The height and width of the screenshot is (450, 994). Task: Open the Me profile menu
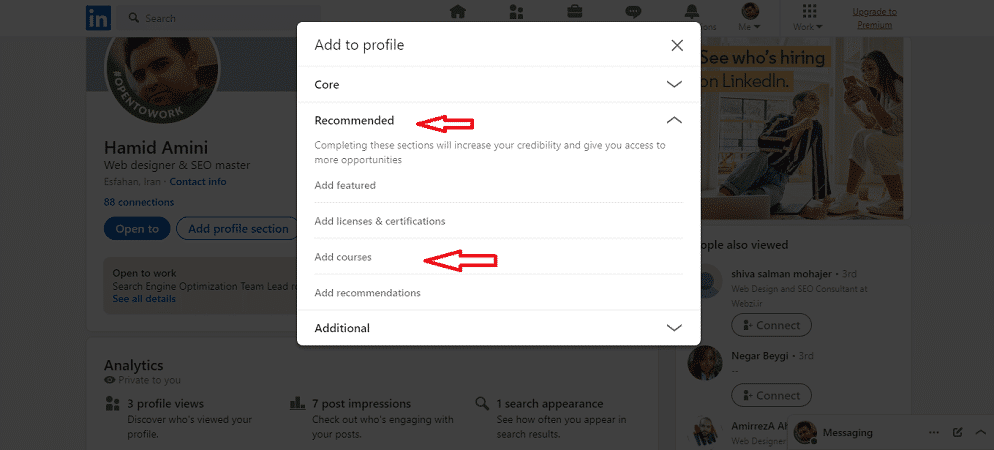pos(750,18)
